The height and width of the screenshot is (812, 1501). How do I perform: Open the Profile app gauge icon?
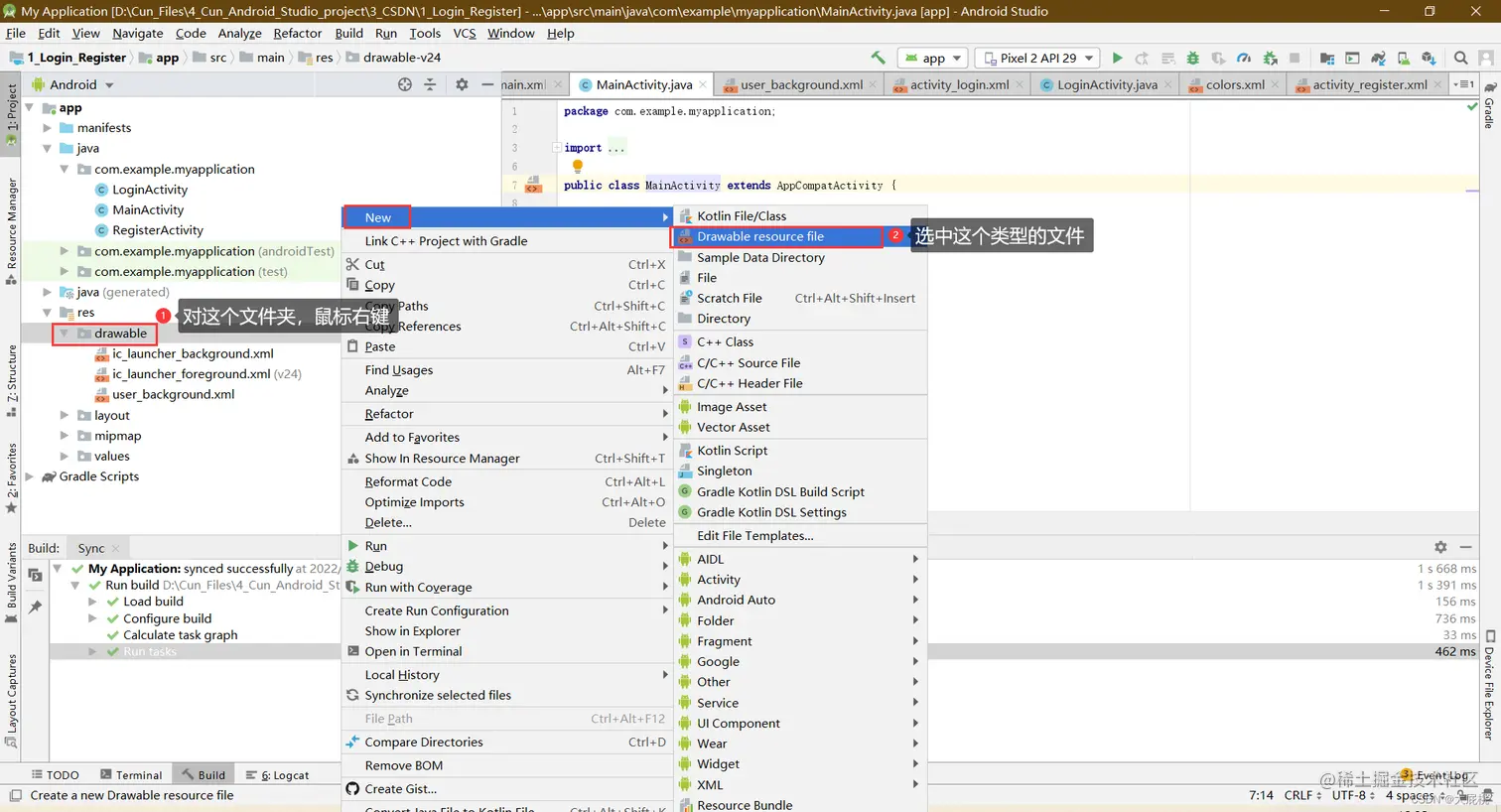pyautogui.click(x=1244, y=58)
